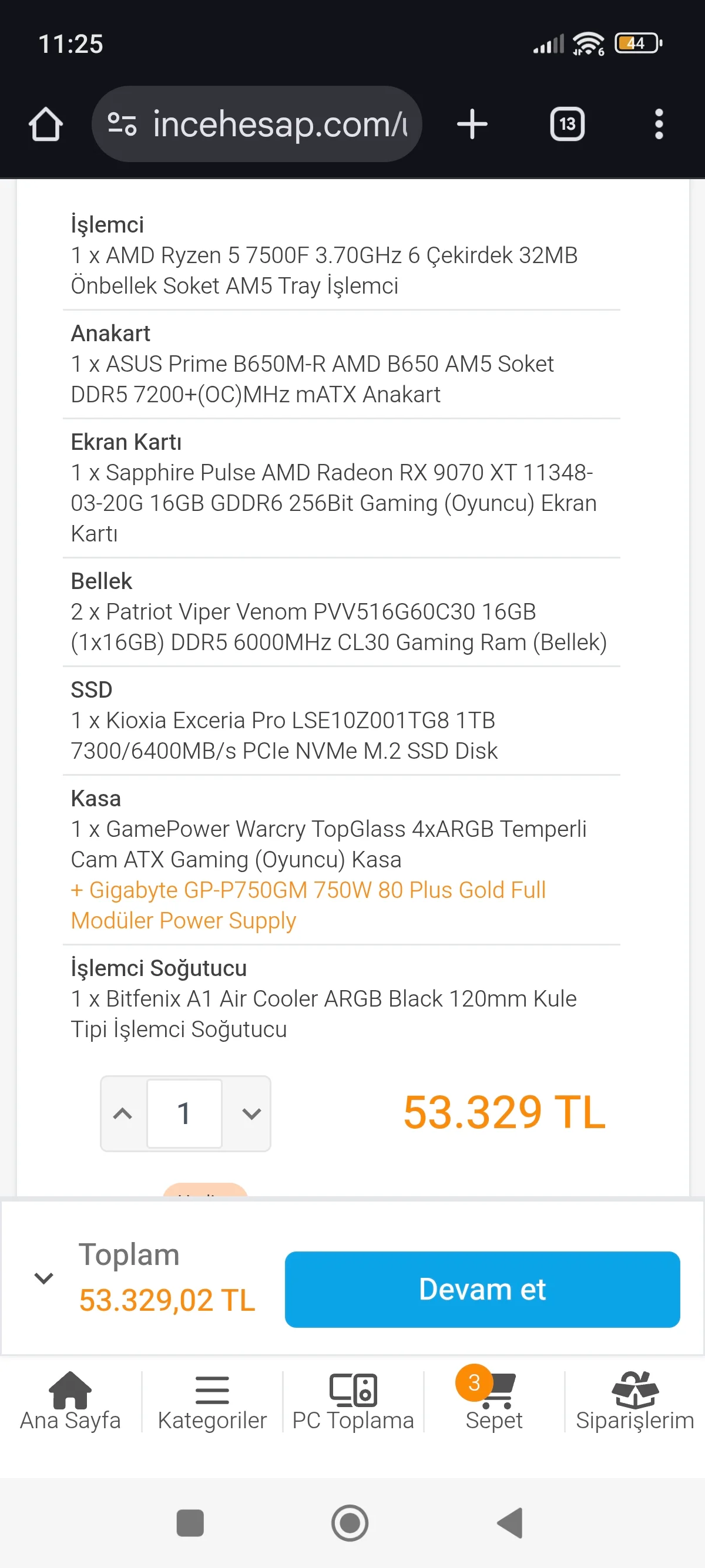The height and width of the screenshot is (1568, 705).
Task: Tap the incehesap.com address bar
Action: coord(280,124)
